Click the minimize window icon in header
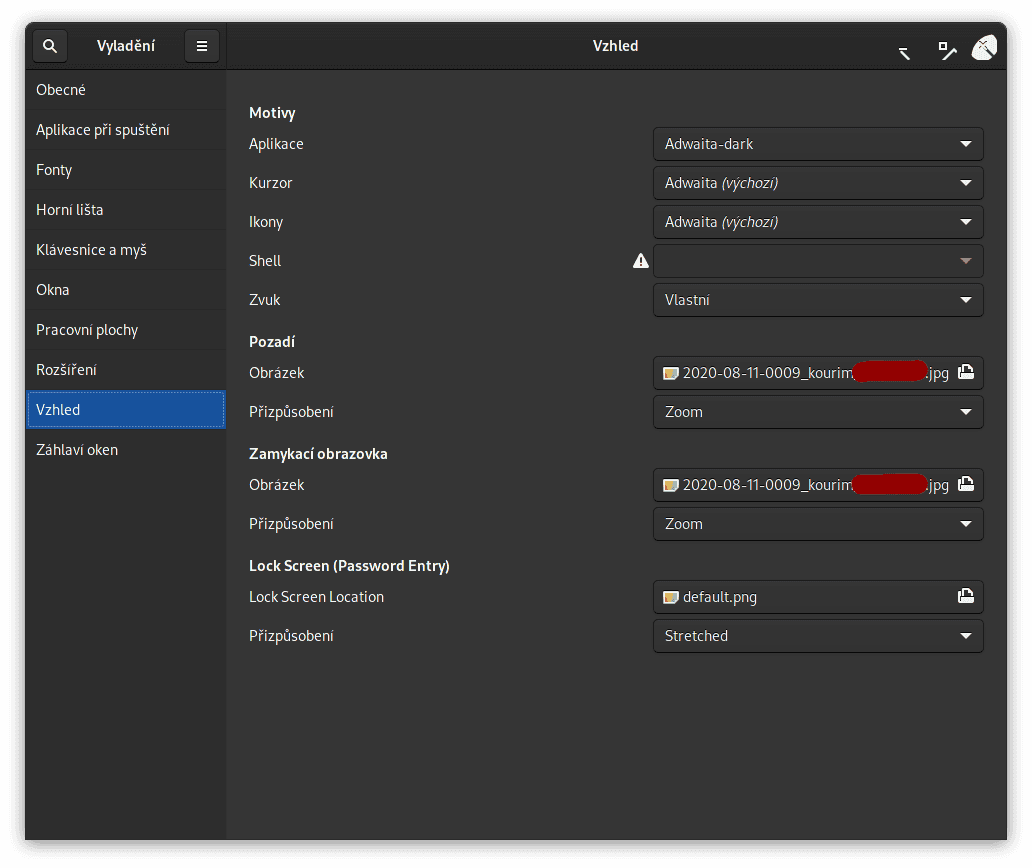This screenshot has width=1032, height=868. pos(904,52)
